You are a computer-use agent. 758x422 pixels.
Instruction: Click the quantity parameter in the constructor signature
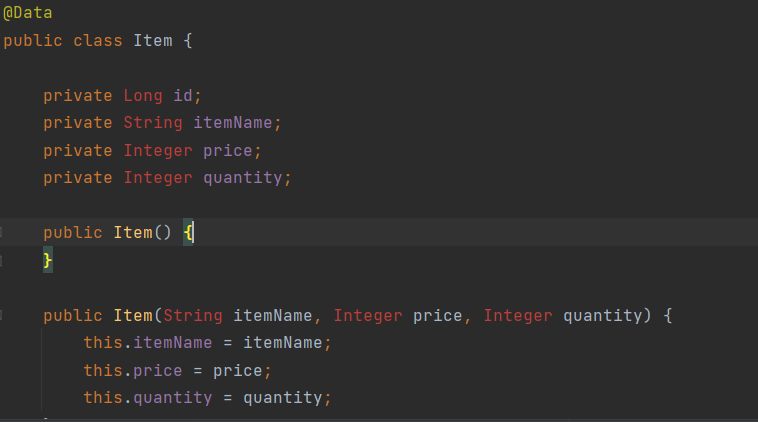point(603,316)
